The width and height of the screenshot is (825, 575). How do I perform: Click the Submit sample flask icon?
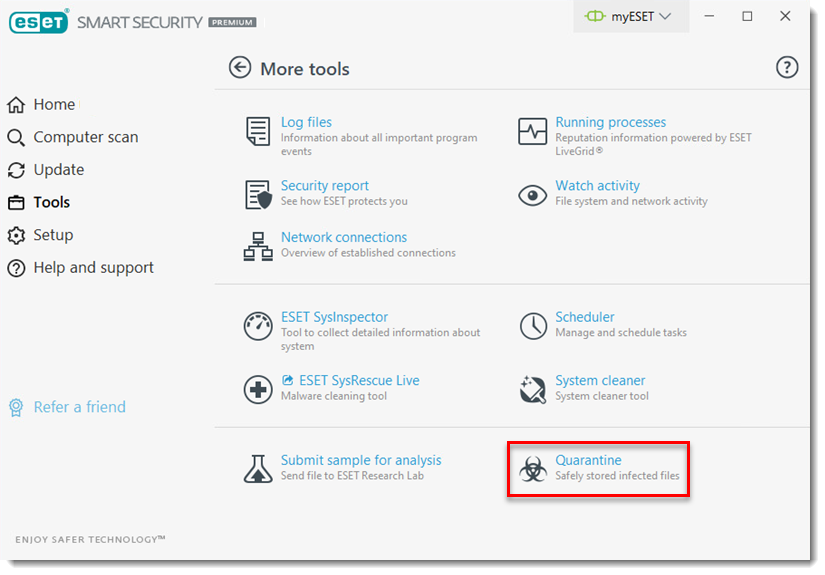[258, 469]
